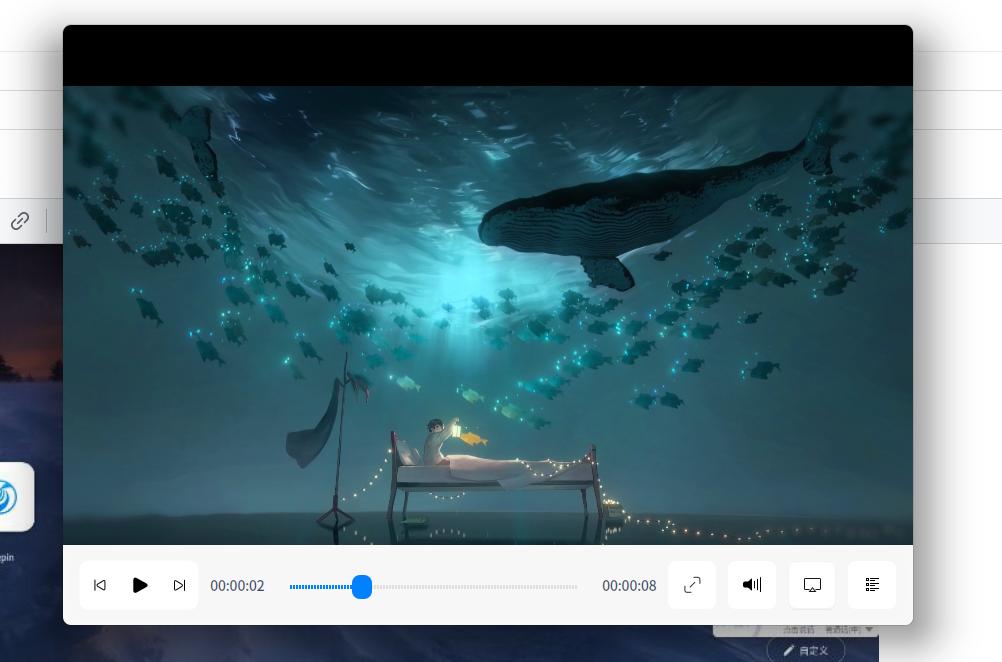
Task: Skip to the next video
Action: pyautogui.click(x=180, y=585)
